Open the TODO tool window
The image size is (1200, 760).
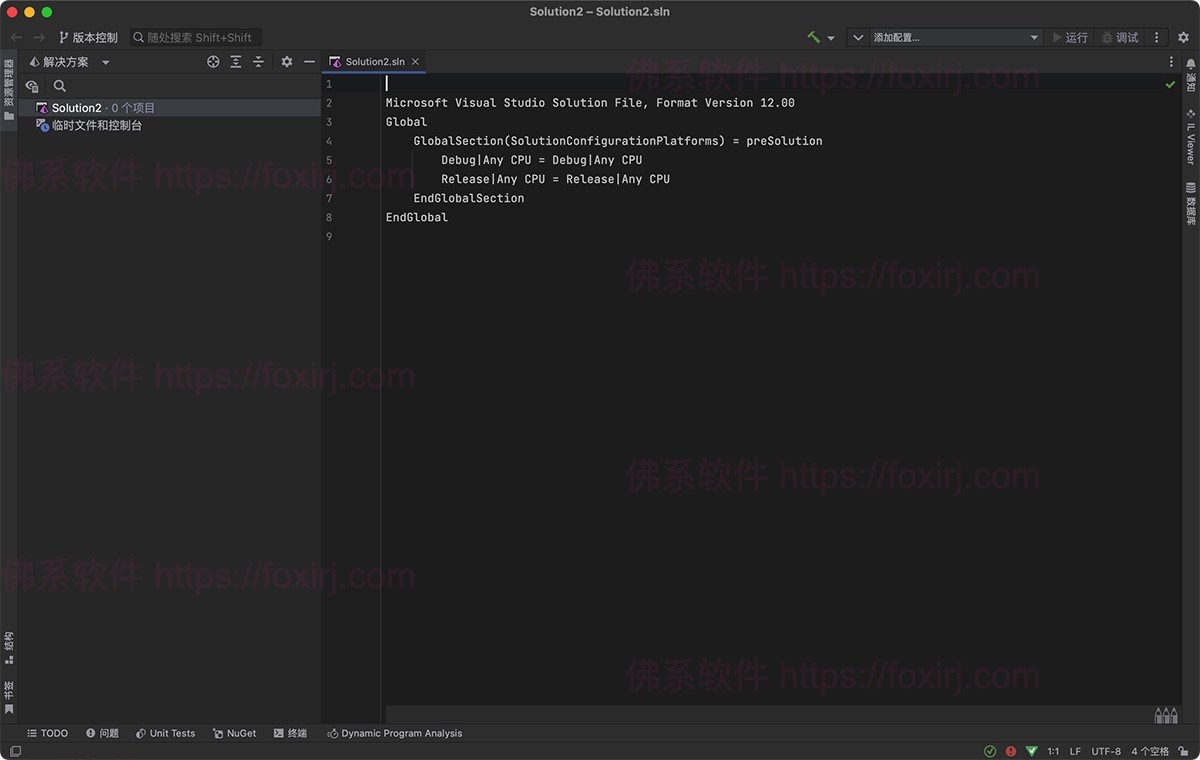[x=46, y=733]
